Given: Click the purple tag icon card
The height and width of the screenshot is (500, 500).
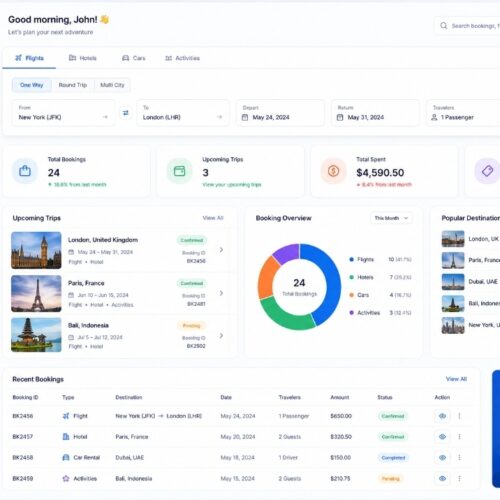Looking at the screenshot, I should point(487,171).
